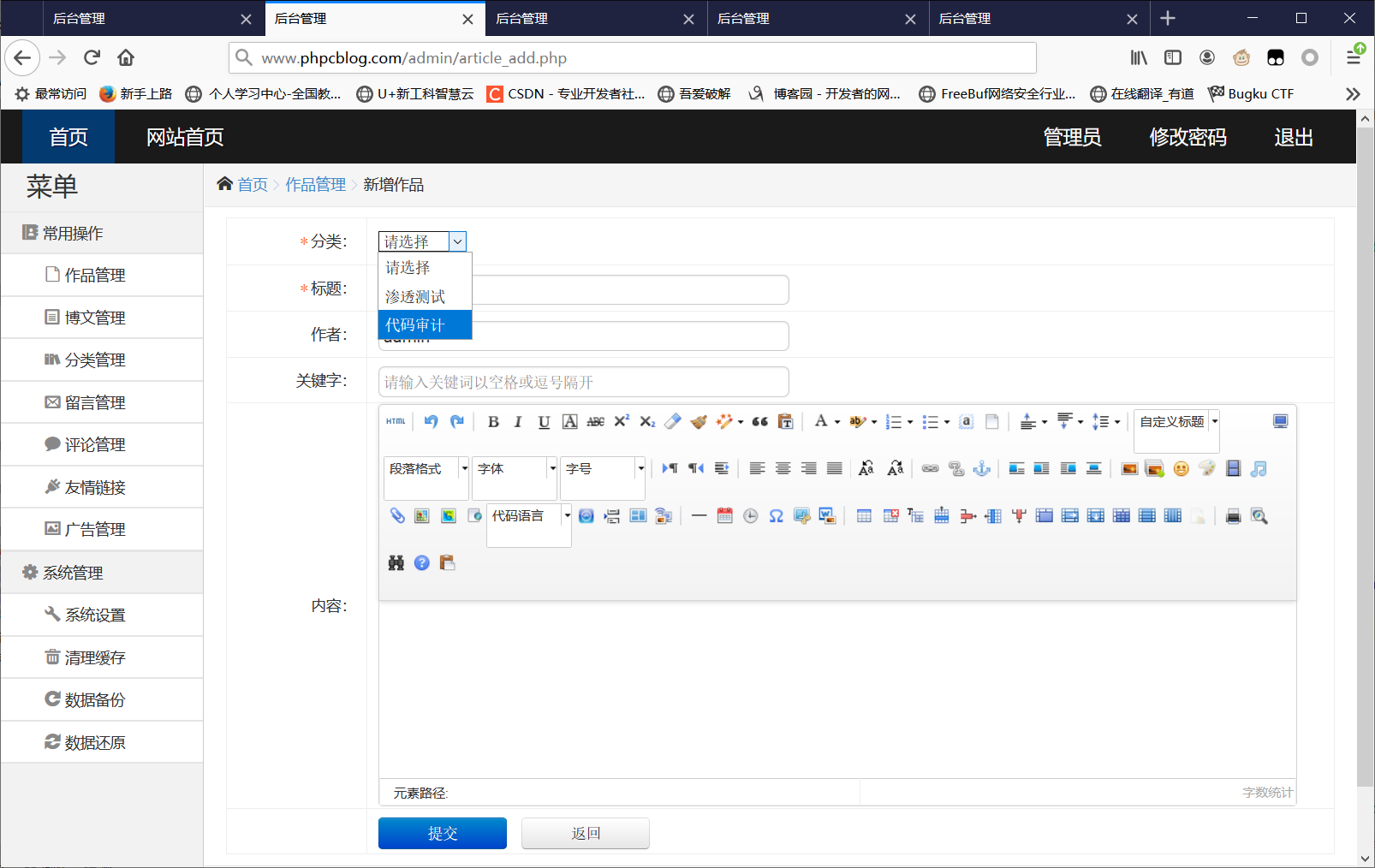Click the insert table grid icon
Image resolution: width=1375 pixels, height=868 pixels.
pyautogui.click(x=865, y=515)
